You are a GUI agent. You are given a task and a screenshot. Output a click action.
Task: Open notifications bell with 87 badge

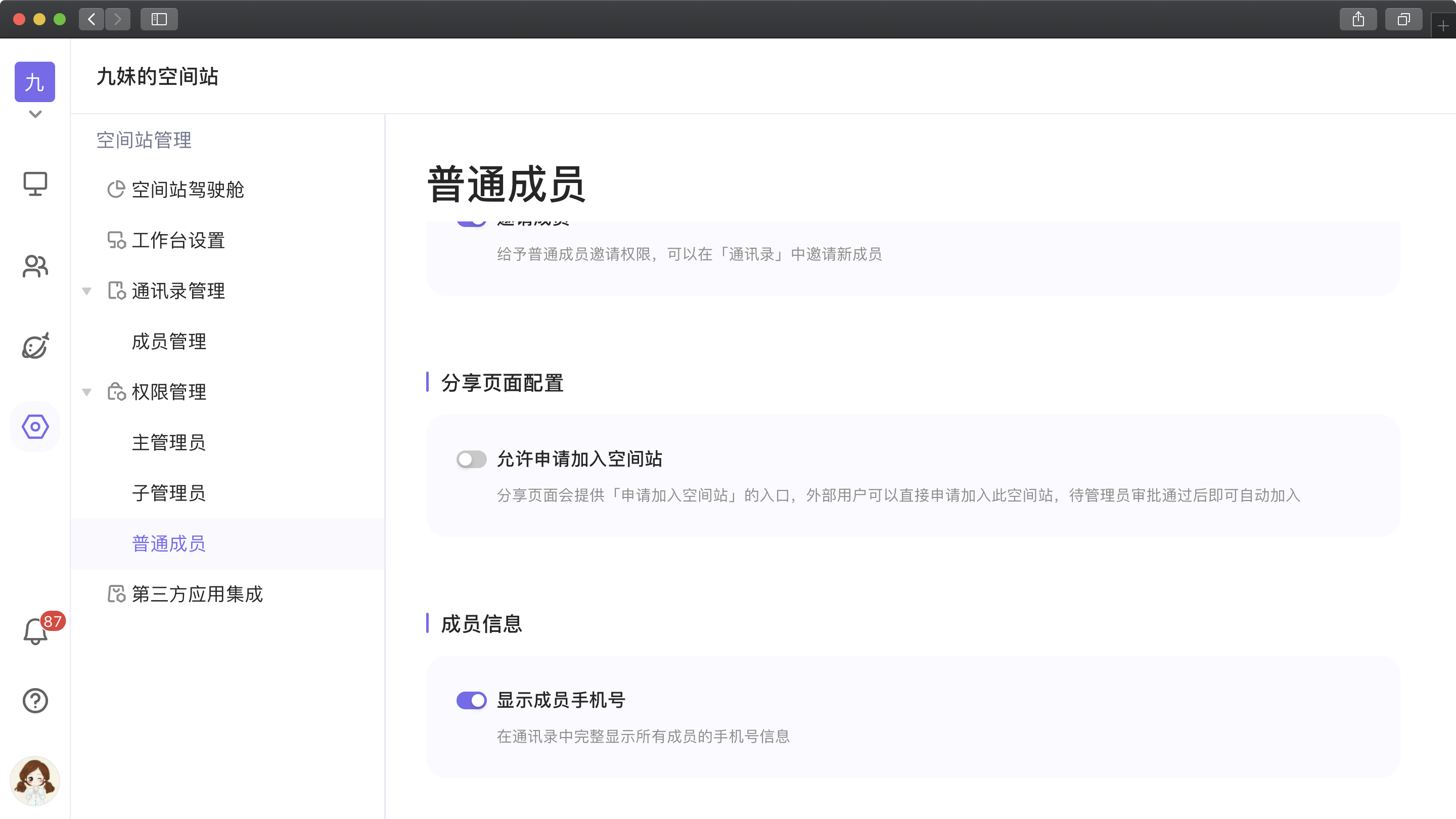coord(35,631)
